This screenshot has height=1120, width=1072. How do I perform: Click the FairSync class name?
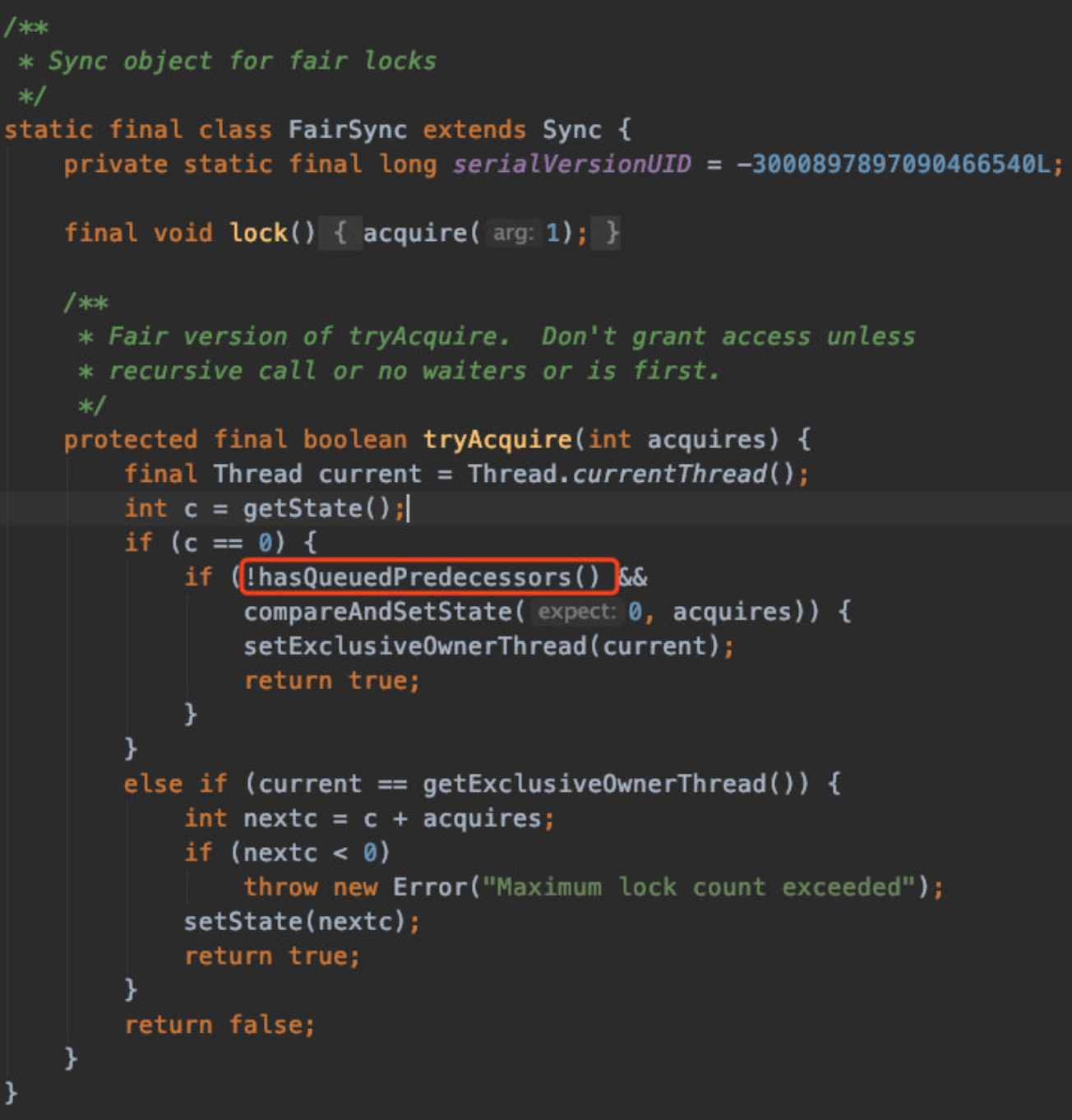coord(347,129)
